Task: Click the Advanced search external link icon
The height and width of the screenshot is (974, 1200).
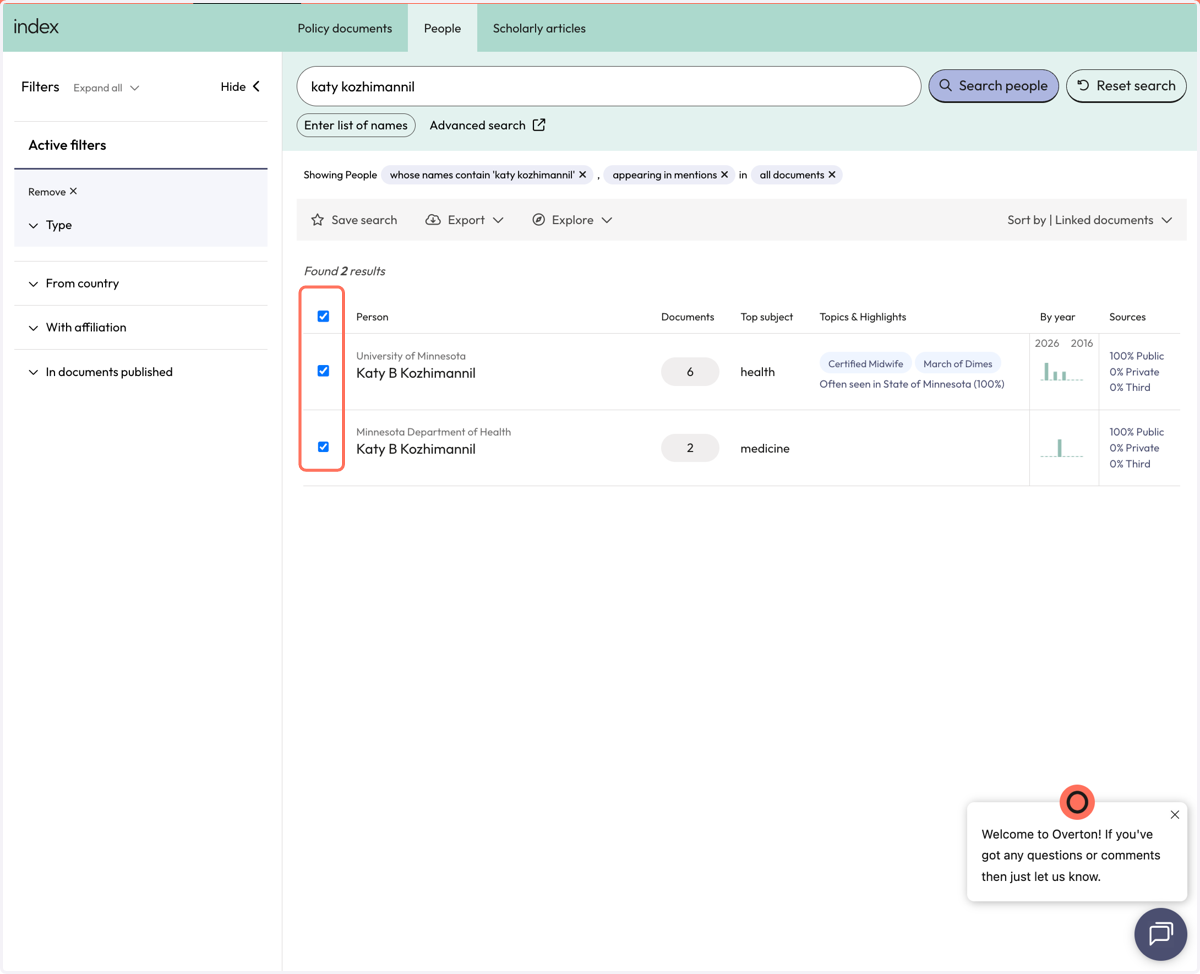Action: tap(539, 125)
